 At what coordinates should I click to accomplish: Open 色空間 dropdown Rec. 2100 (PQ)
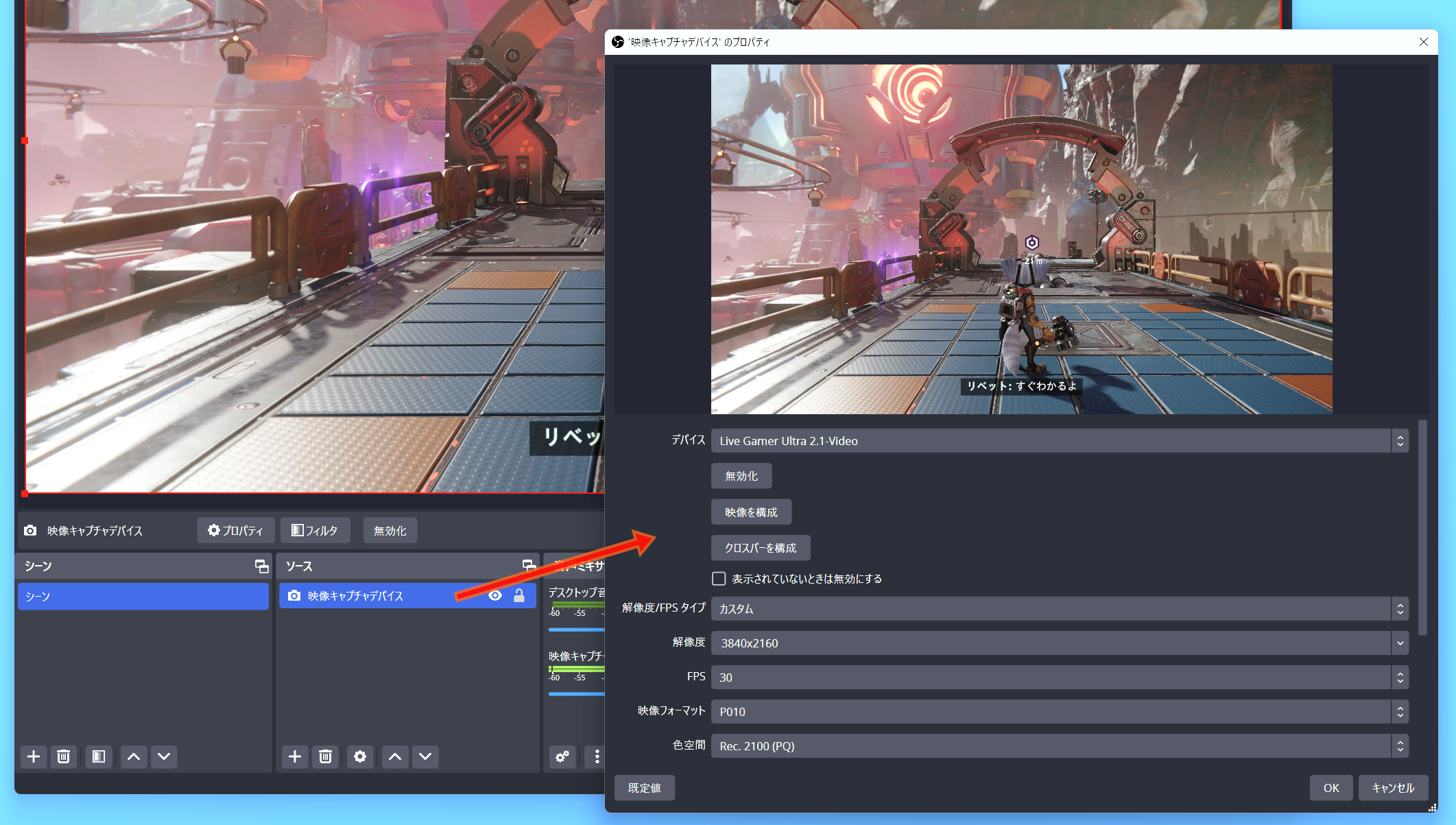1060,746
